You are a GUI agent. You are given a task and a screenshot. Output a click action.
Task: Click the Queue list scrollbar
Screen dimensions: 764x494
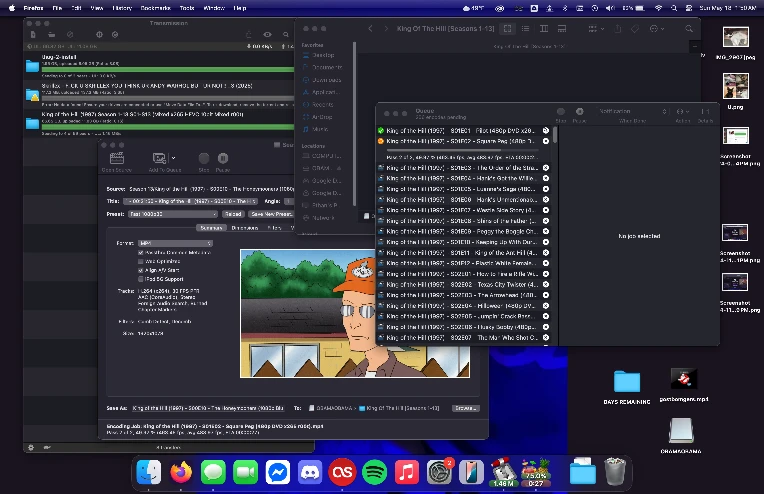pos(555,135)
